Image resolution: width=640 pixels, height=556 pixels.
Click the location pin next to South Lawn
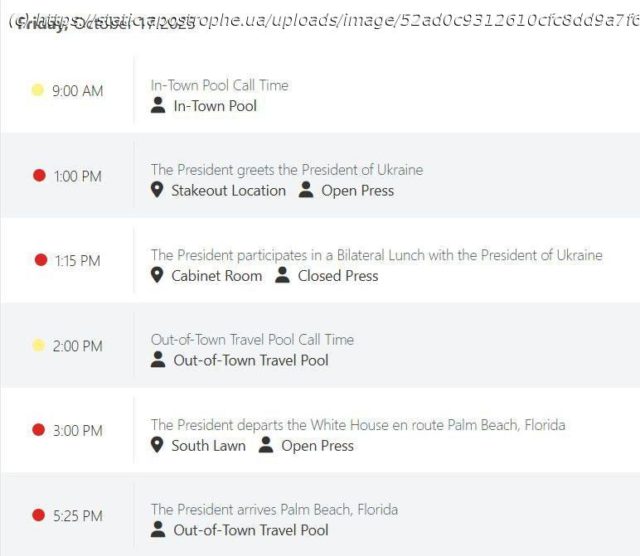(x=157, y=445)
